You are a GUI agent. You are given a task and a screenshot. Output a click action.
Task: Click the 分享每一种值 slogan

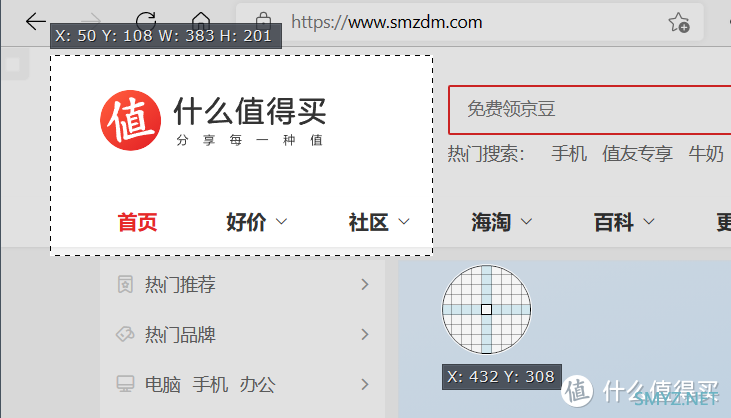pos(249,140)
